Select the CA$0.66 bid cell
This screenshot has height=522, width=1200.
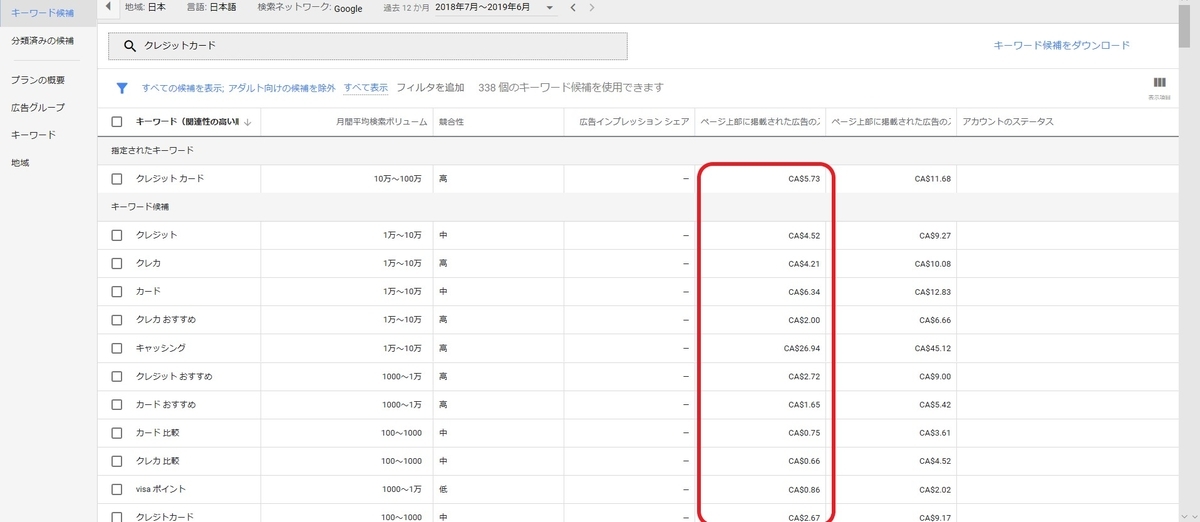click(x=804, y=461)
